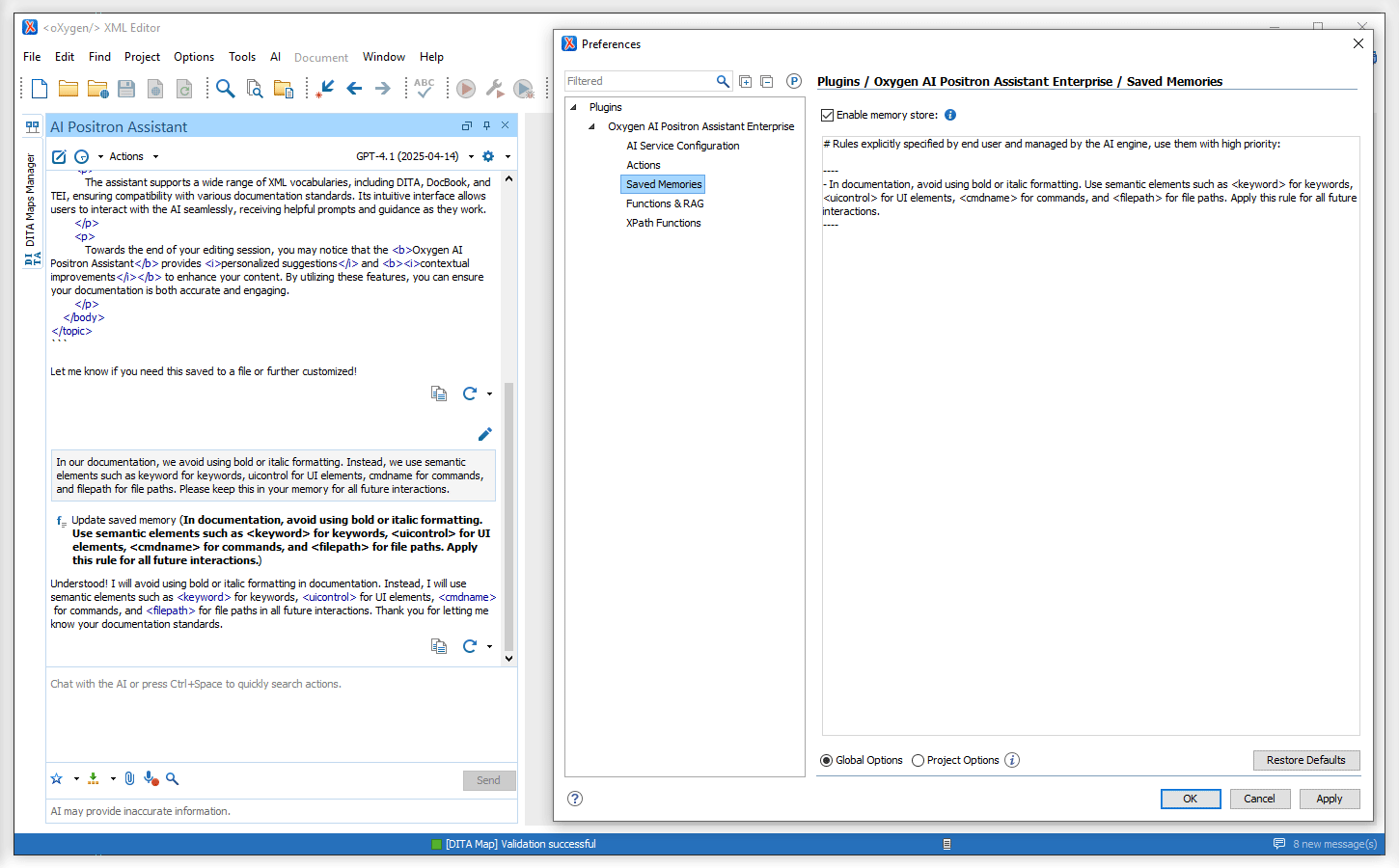Image resolution: width=1399 pixels, height=868 pixels.
Task: Open the Find menu
Action: coord(99,57)
